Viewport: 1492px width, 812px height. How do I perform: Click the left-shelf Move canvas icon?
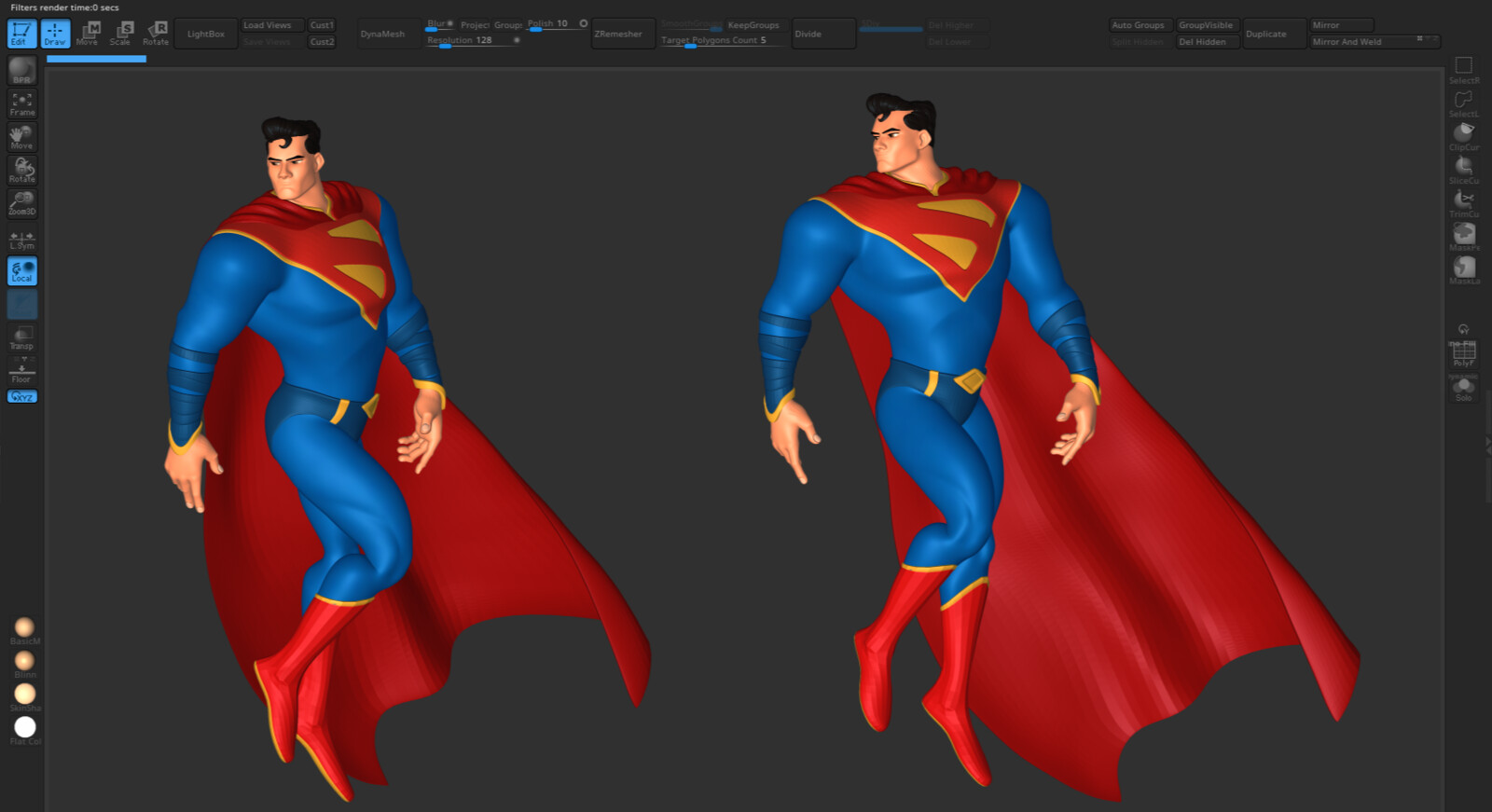click(x=21, y=137)
